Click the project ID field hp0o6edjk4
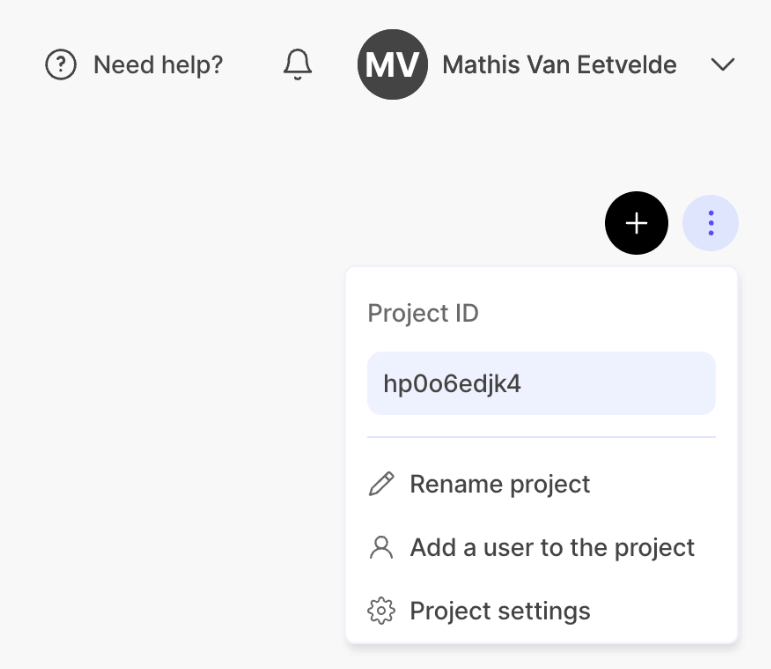Image resolution: width=771 pixels, height=669 pixels. click(x=541, y=384)
